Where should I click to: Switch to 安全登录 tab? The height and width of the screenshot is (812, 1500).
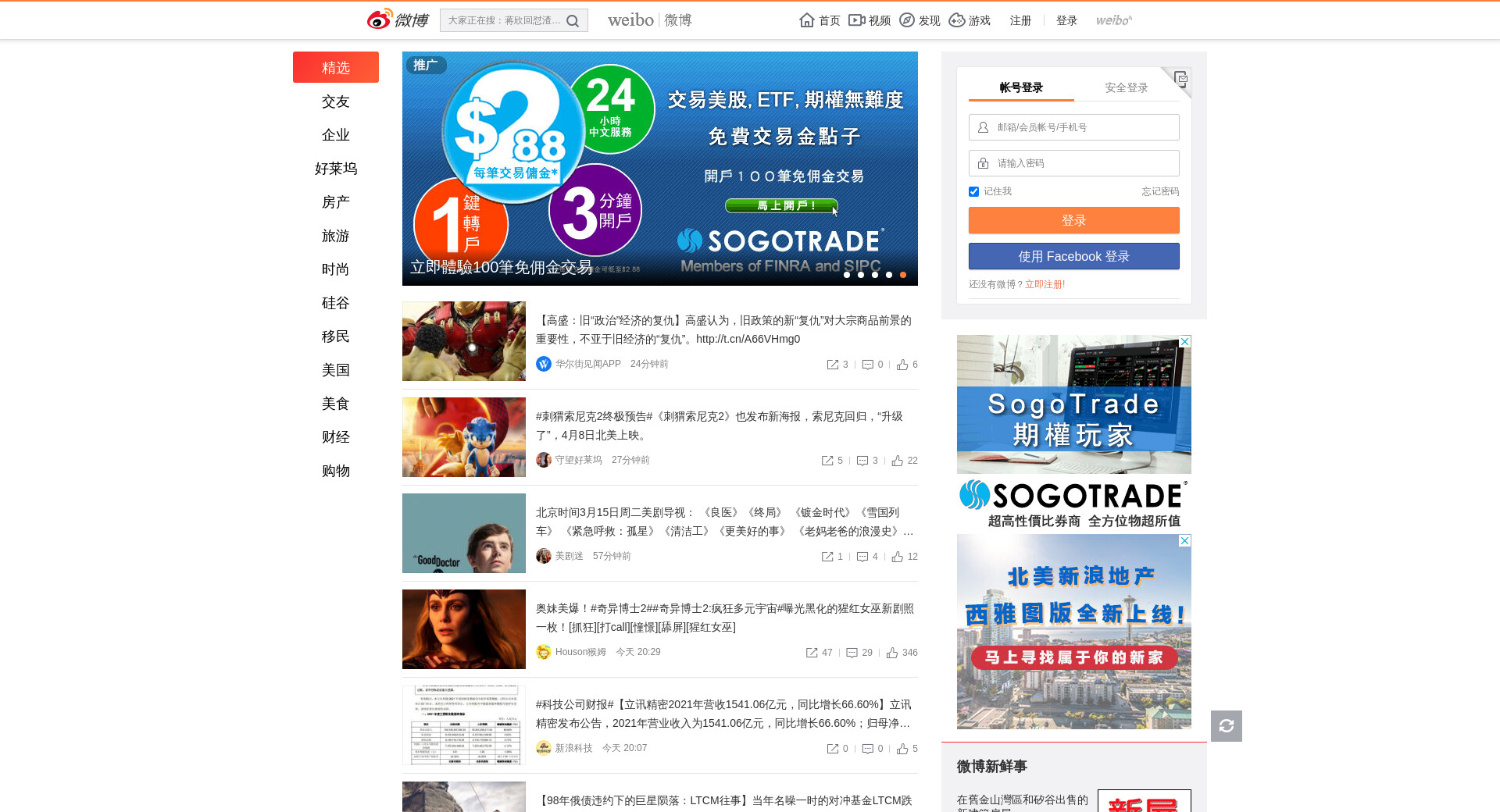pos(1126,87)
